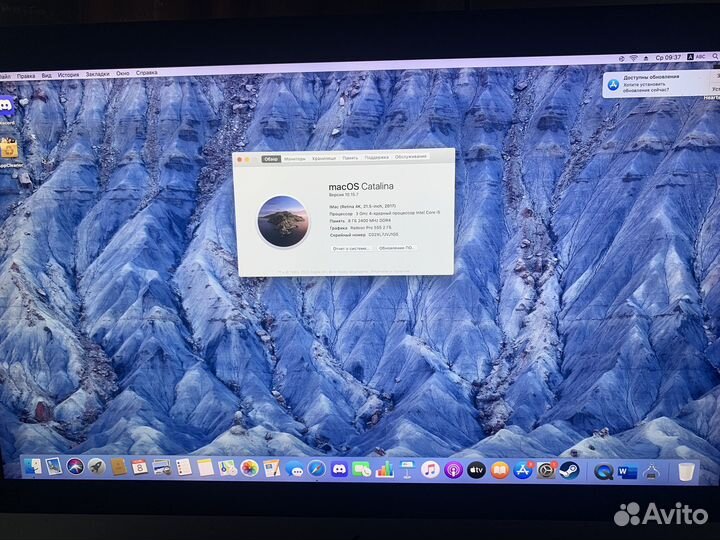Open the Trash in the Dock
This screenshot has height=540, width=720.
click(x=686, y=472)
